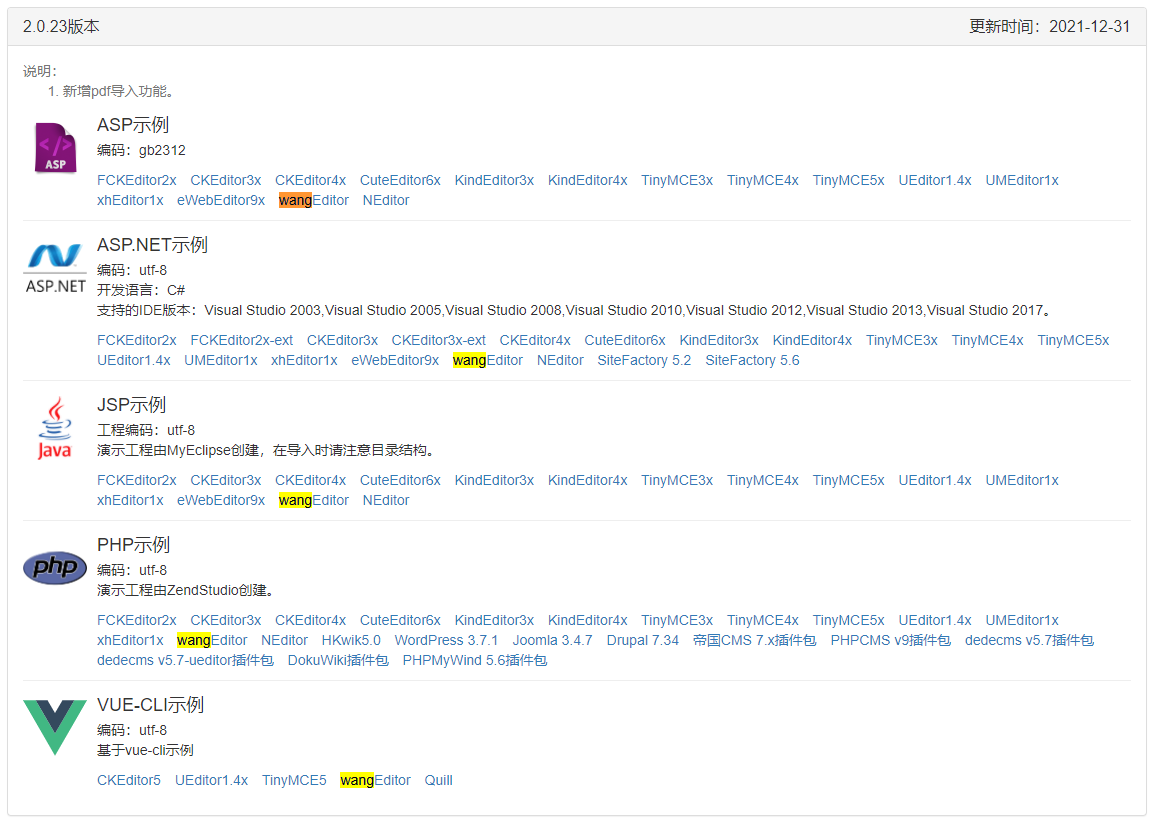Open KindEditor3x link under JSP示例
This screenshot has height=820, width=1151.
[494, 481]
